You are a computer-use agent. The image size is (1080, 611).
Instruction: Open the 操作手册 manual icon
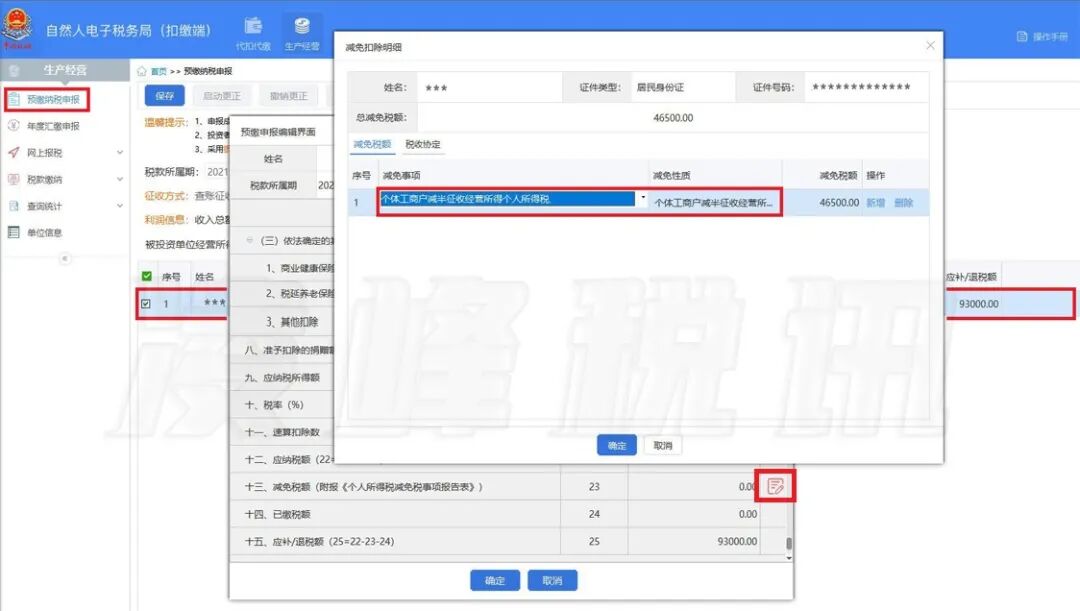click(x=1022, y=37)
